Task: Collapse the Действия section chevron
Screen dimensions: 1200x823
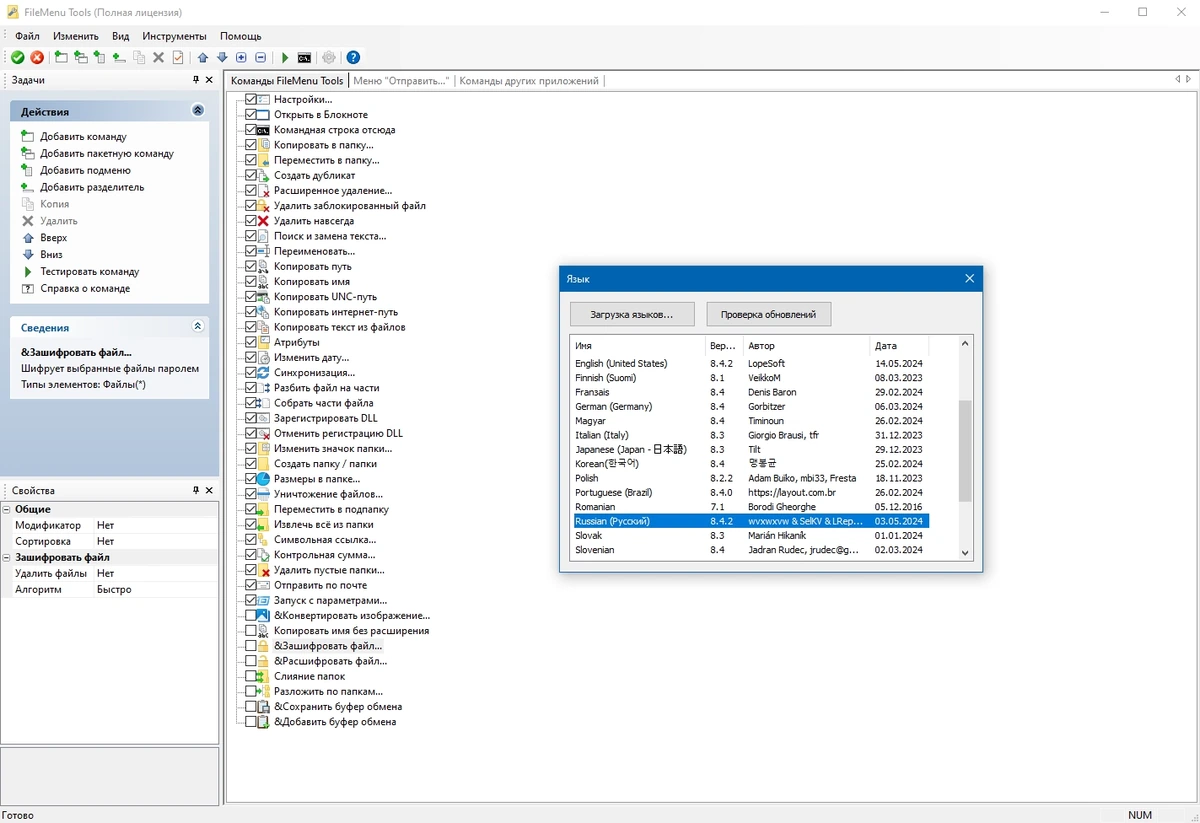Action: [197, 111]
